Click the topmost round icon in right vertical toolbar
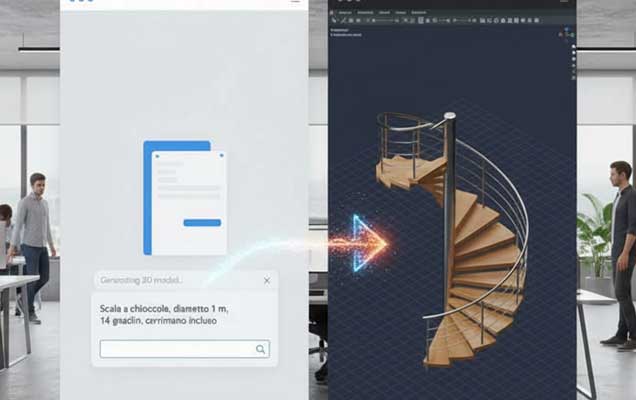 coord(572,48)
